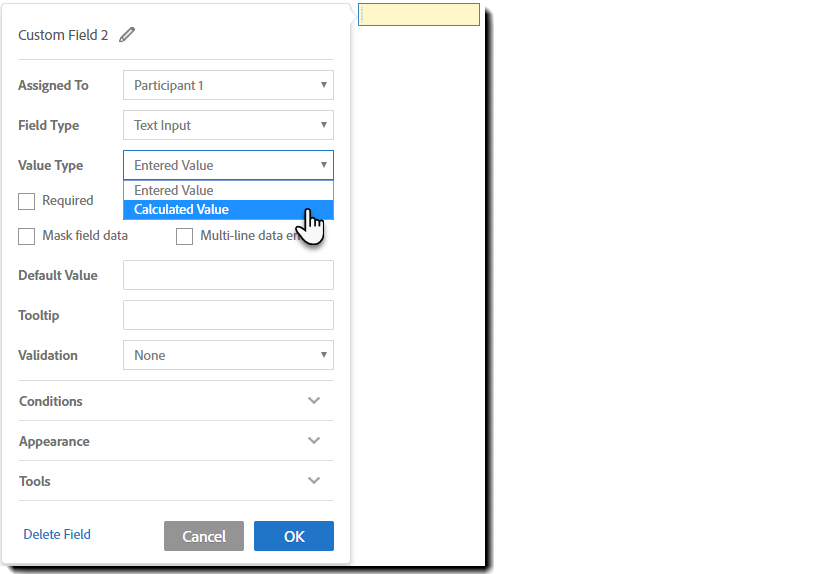Screen dimensions: 830x574
Task: Check the Multi-line data entry box
Action: point(185,237)
